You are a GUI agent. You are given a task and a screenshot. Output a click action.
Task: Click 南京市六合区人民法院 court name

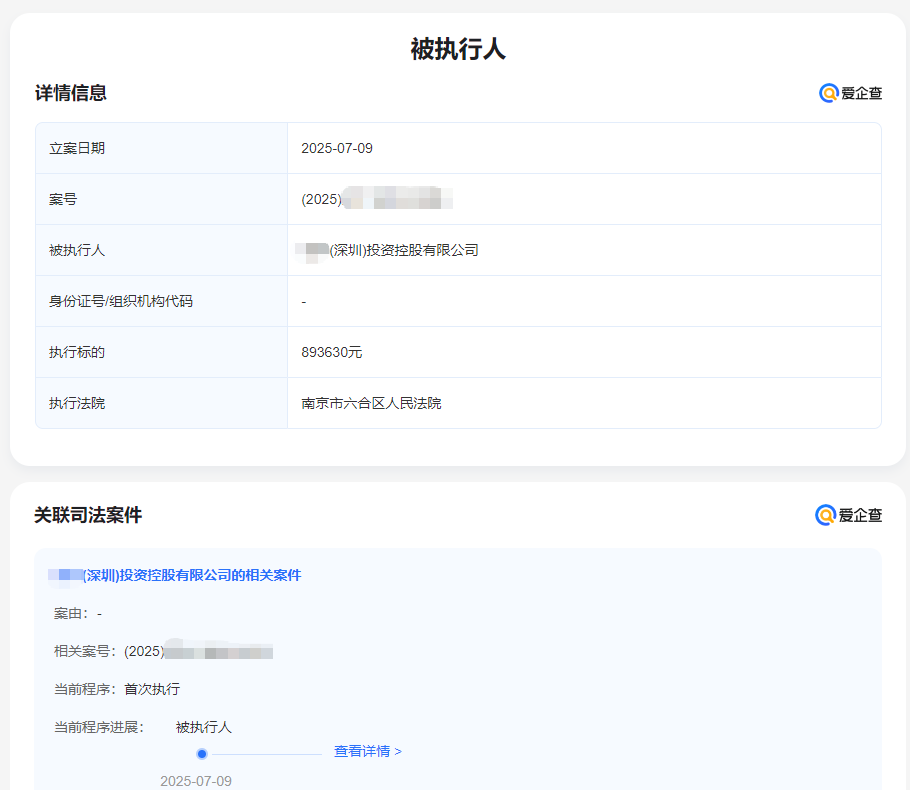[371, 403]
